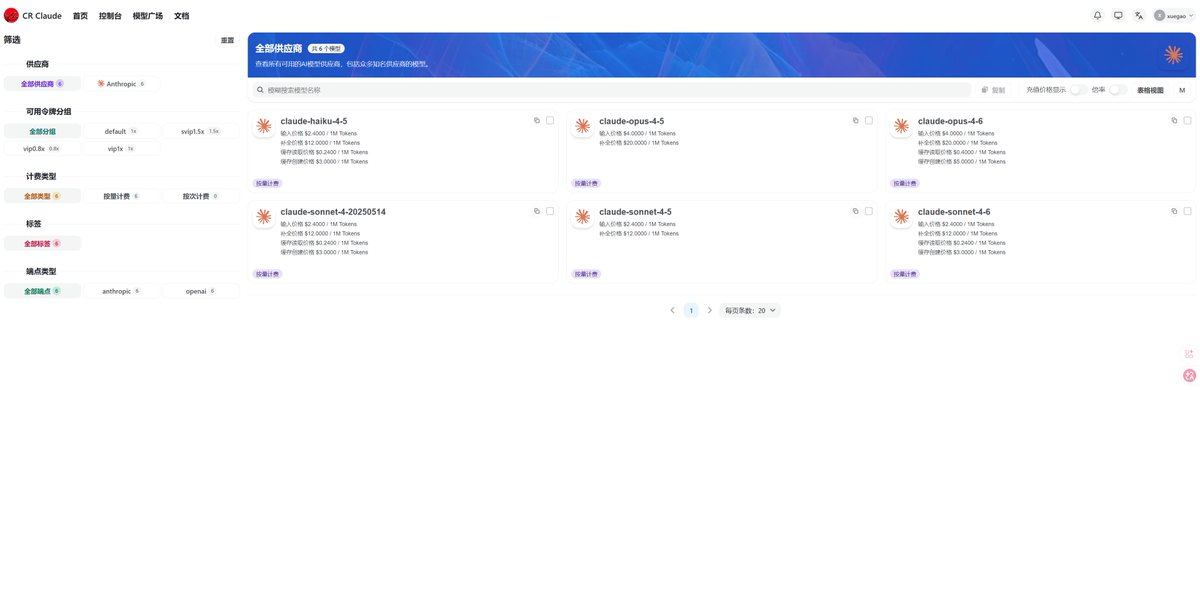
Task: Select the claude-opus-4-6 checkbox
Action: (x=1187, y=120)
